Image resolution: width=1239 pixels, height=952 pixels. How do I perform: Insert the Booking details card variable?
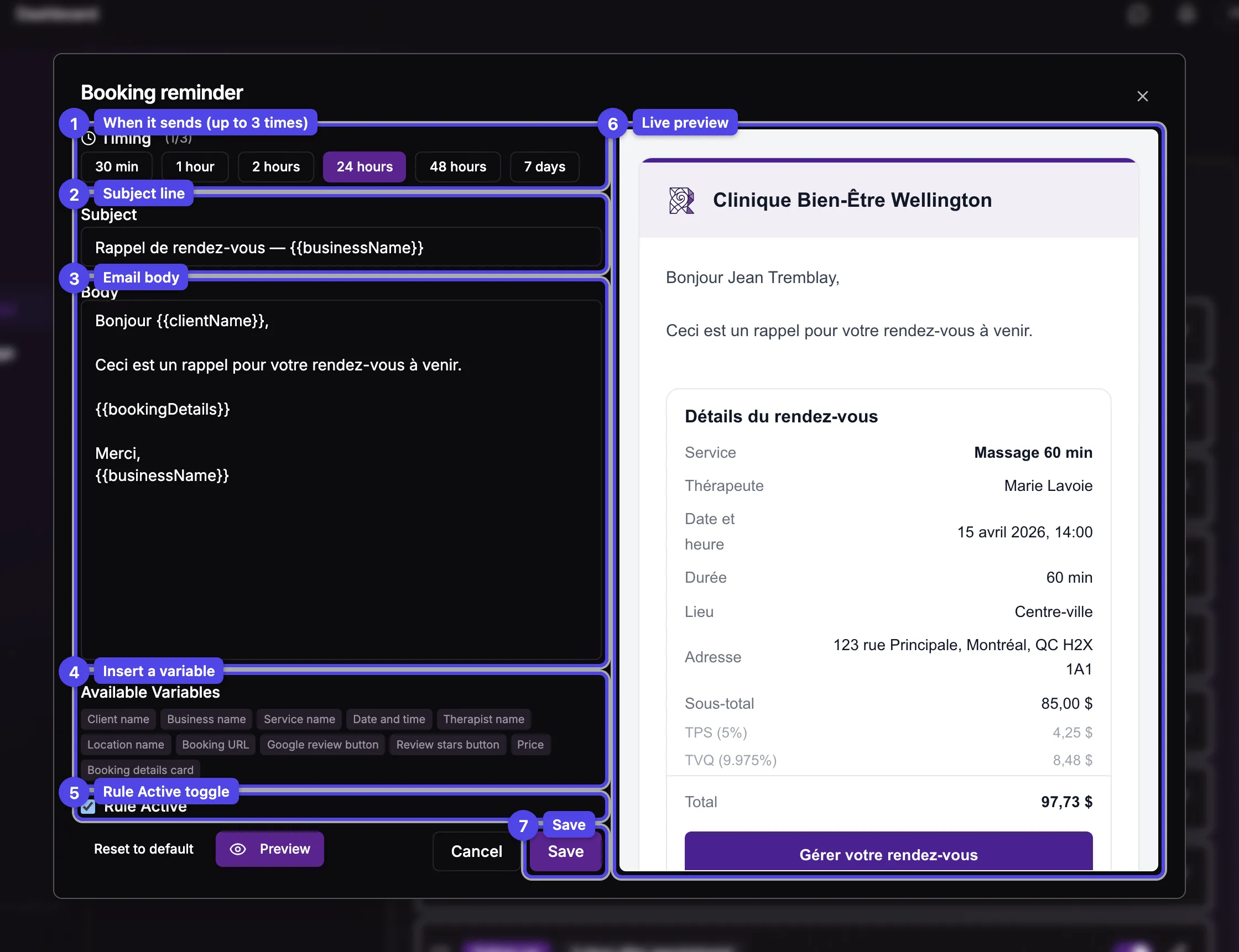click(140, 770)
